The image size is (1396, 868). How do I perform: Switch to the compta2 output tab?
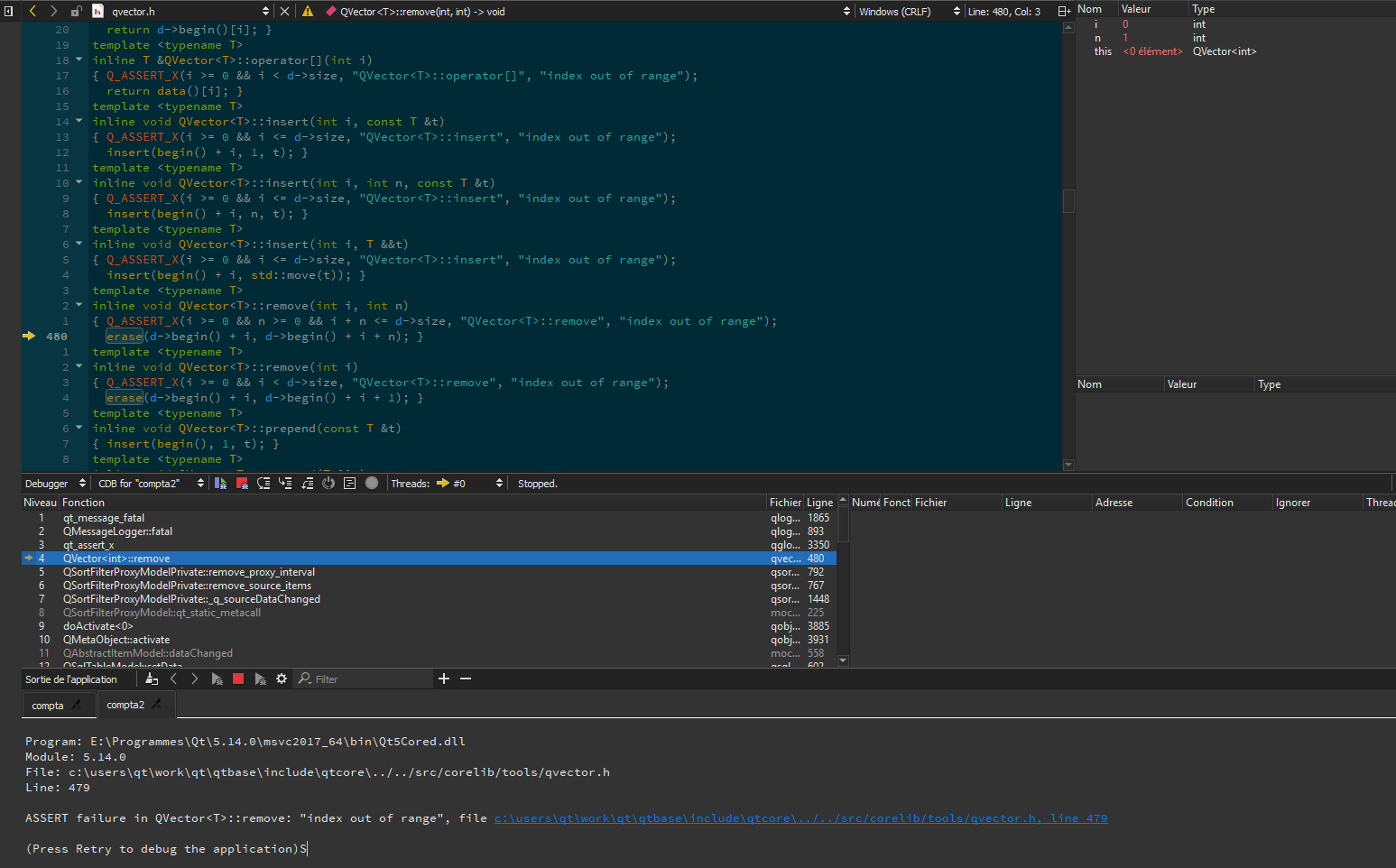coord(125,705)
